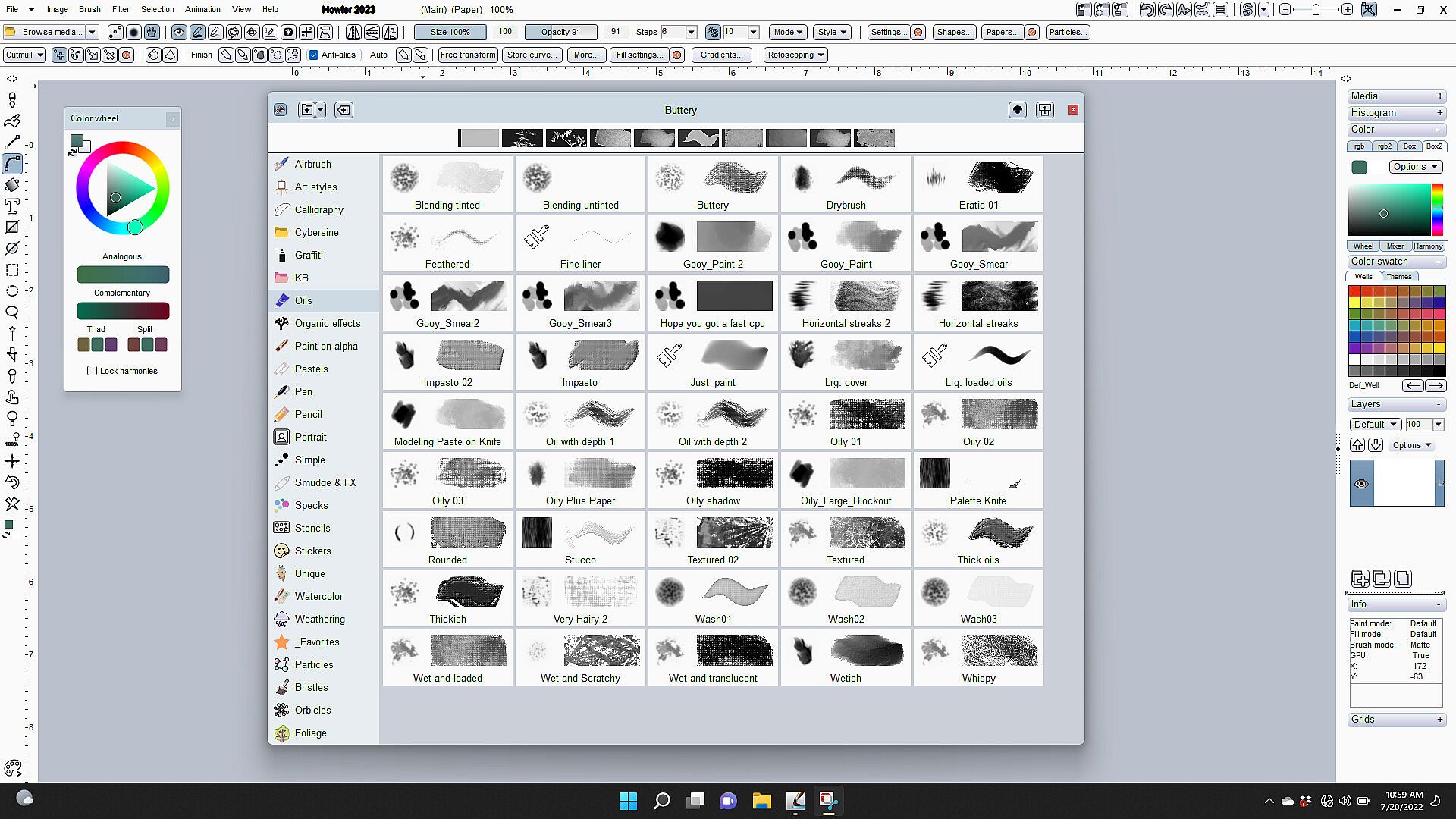This screenshot has height=819, width=1456.
Task: Open the Watercolor brush category
Action: (x=318, y=596)
